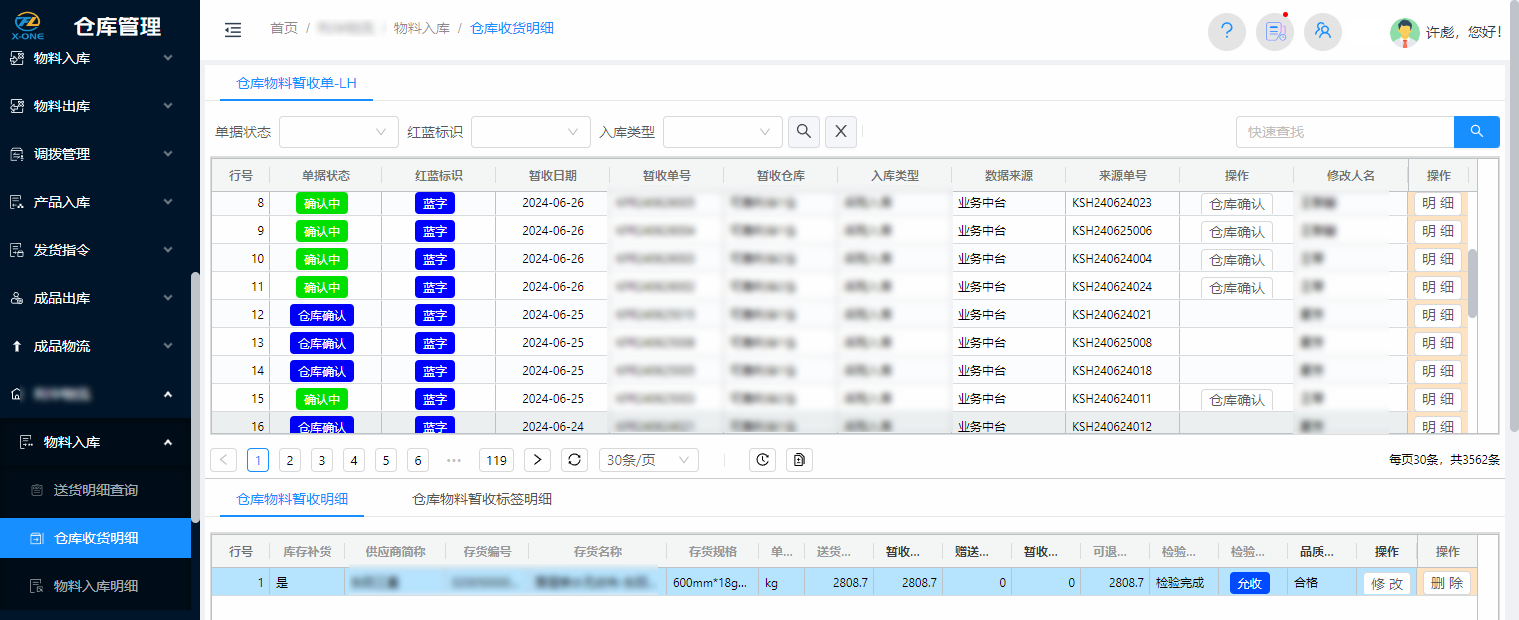Open the 单据状态 dropdown
Viewport: 1519px width, 620px height.
coord(338,132)
